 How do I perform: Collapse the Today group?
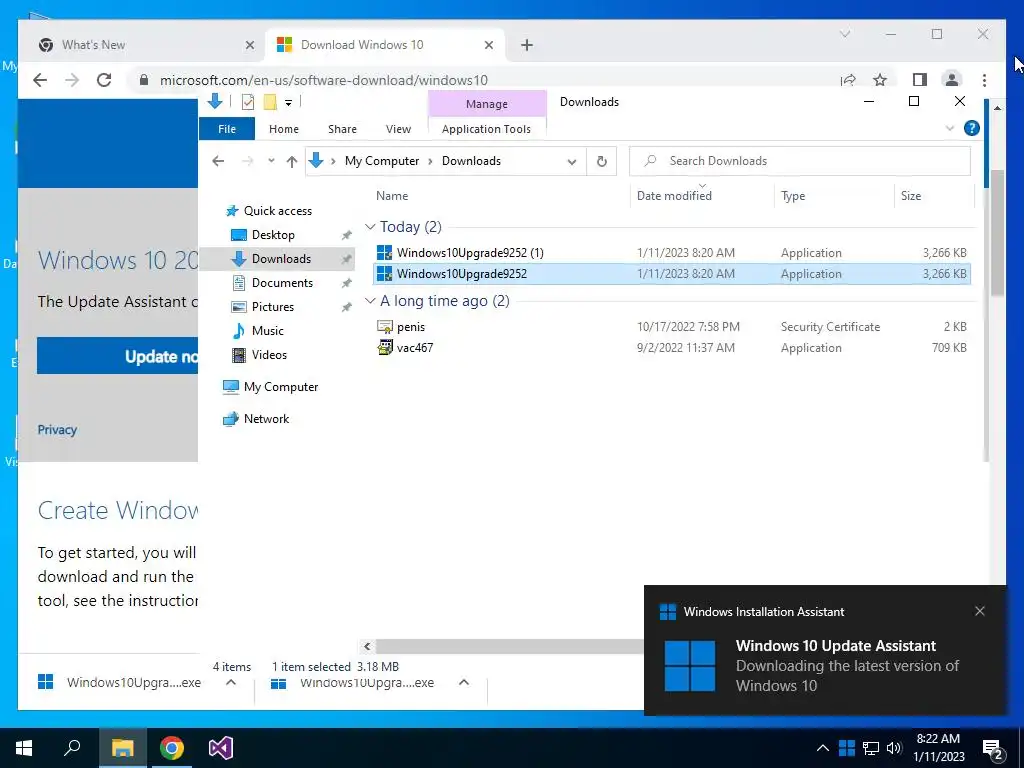pos(370,227)
